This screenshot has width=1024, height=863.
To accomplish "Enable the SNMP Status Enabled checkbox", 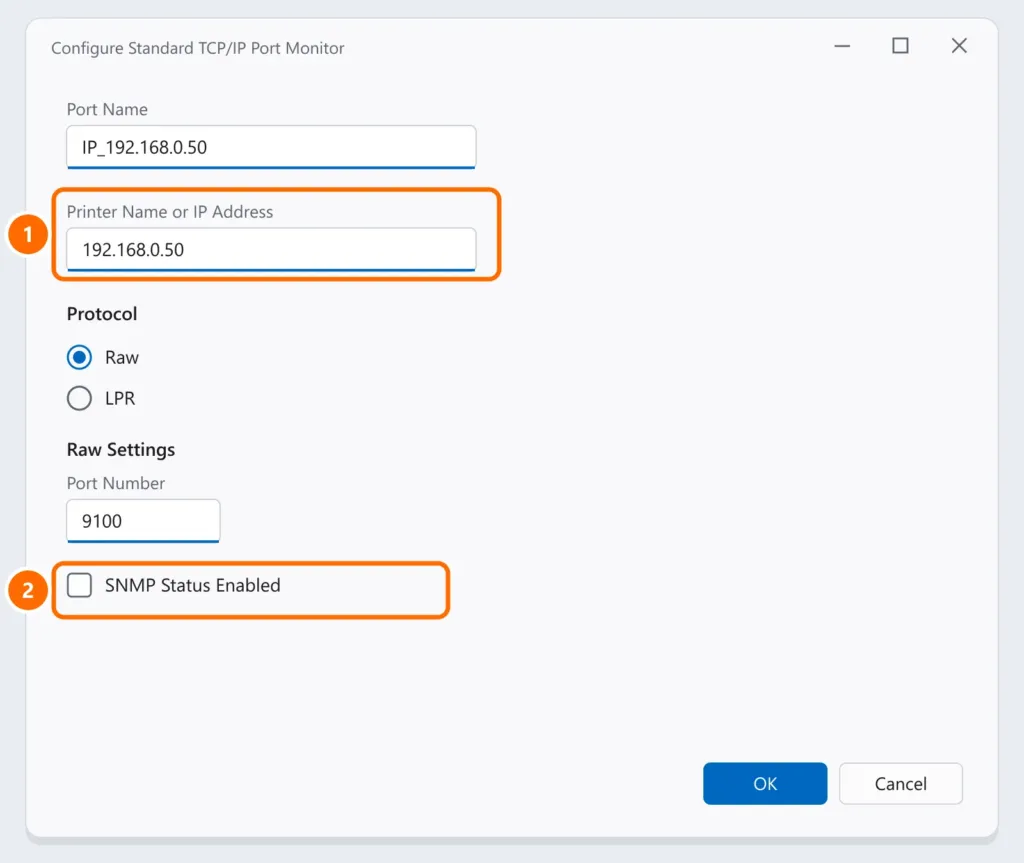I will click(79, 585).
